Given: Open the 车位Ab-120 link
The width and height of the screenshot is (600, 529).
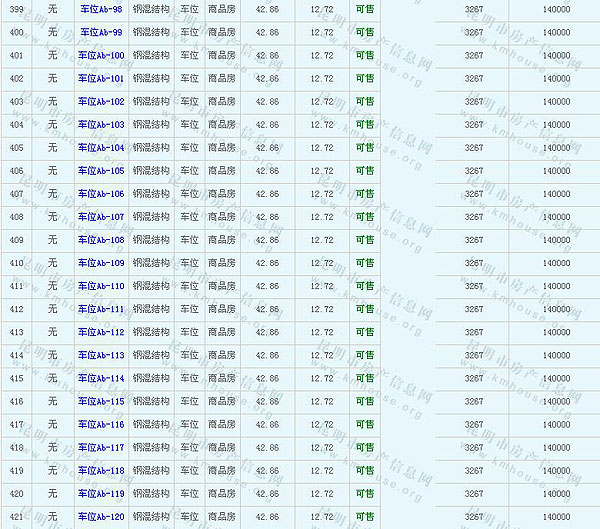Looking at the screenshot, I should point(101,517).
